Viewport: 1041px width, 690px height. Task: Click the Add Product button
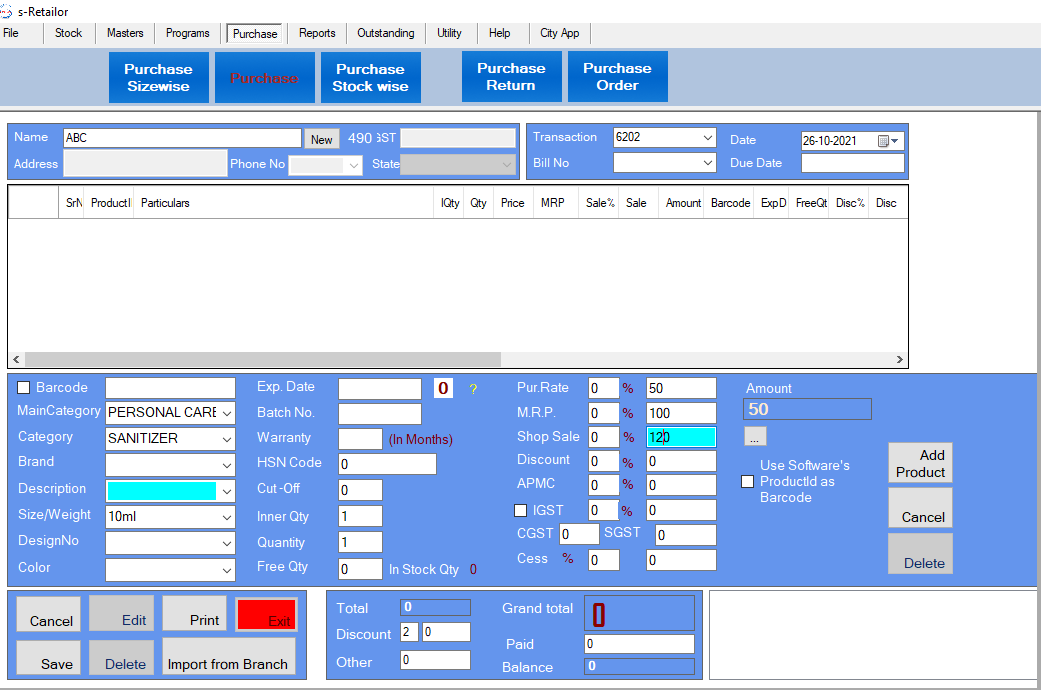[x=920, y=464]
